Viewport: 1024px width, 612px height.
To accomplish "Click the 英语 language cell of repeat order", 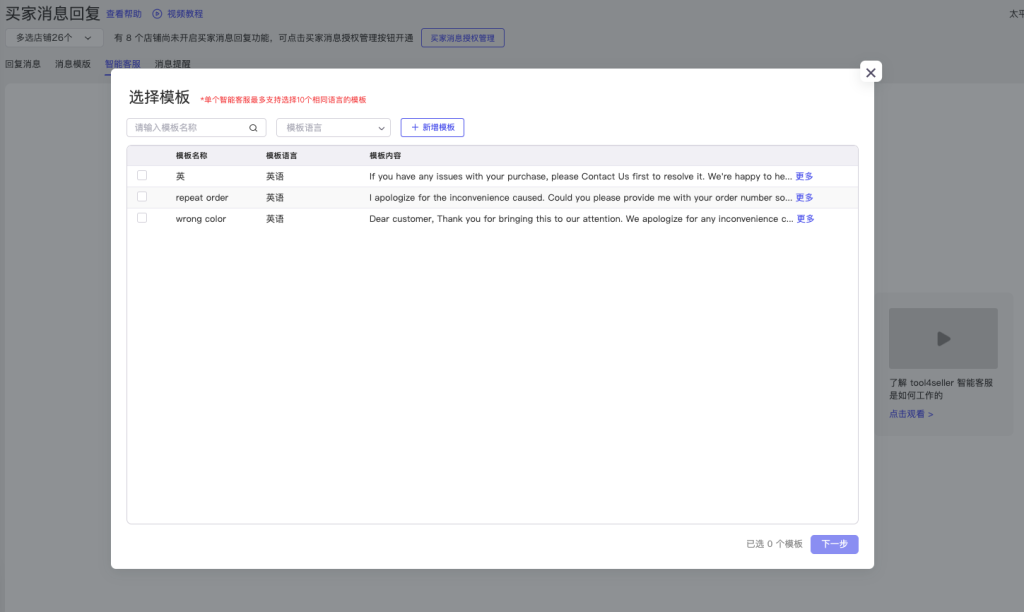I will tap(275, 197).
